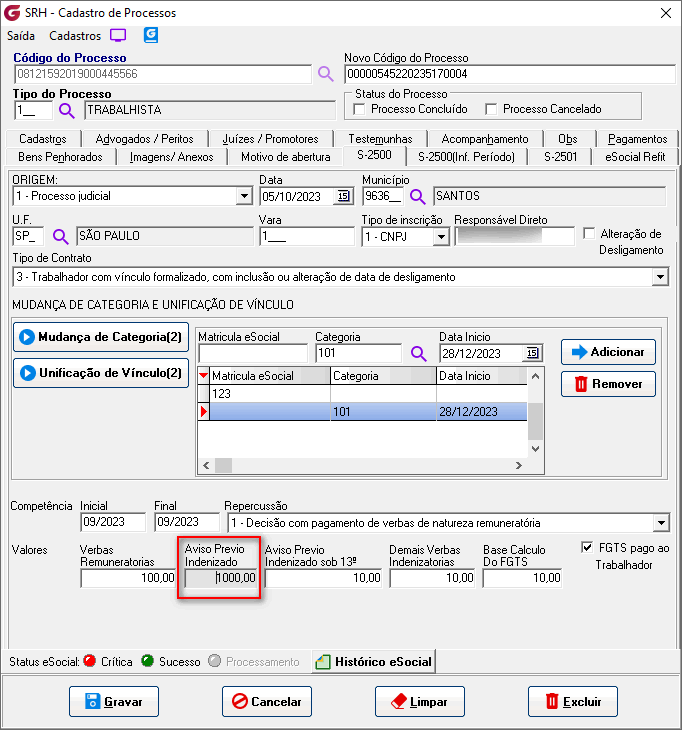This screenshot has width=682, height=730.
Task: Check the Processo Cancelado option
Action: [x=491, y=109]
